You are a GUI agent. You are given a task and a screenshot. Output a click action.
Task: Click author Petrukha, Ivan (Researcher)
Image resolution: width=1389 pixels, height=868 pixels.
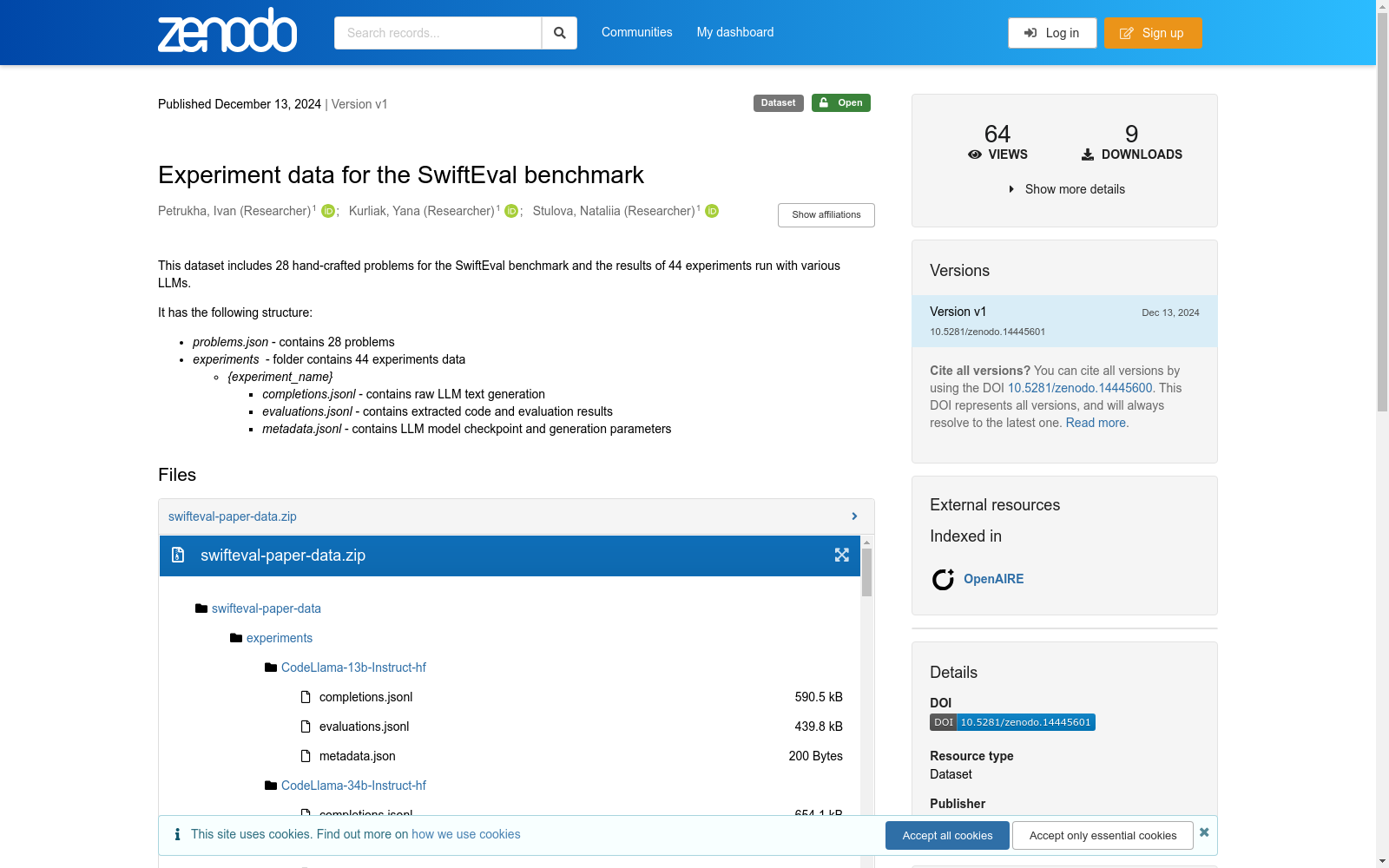click(x=234, y=211)
